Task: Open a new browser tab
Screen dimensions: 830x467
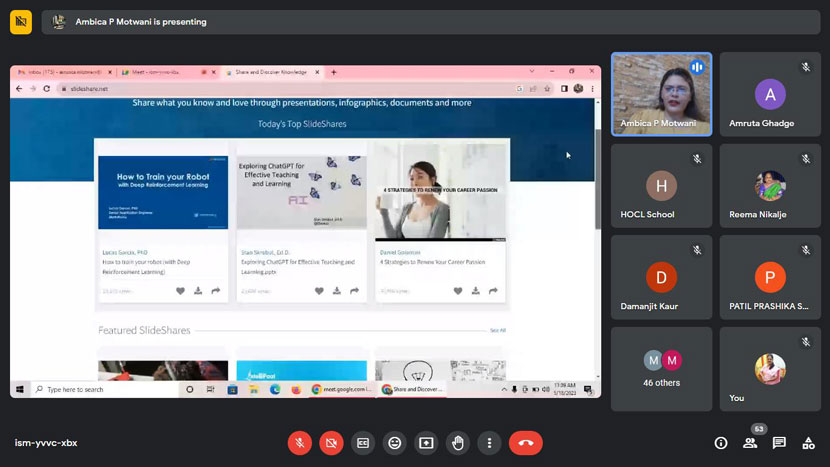Action: coord(333,72)
